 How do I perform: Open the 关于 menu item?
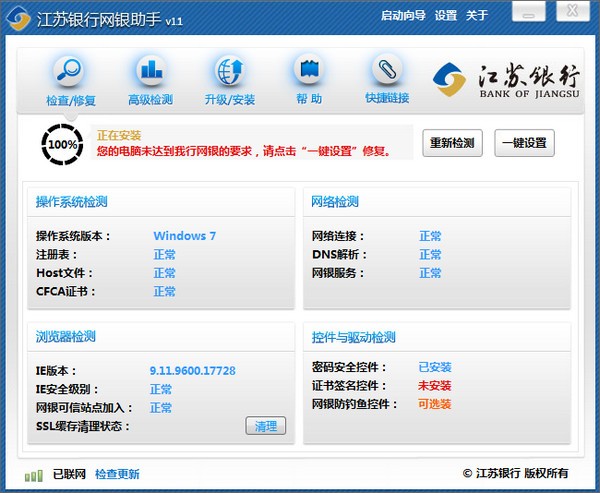click(x=477, y=15)
